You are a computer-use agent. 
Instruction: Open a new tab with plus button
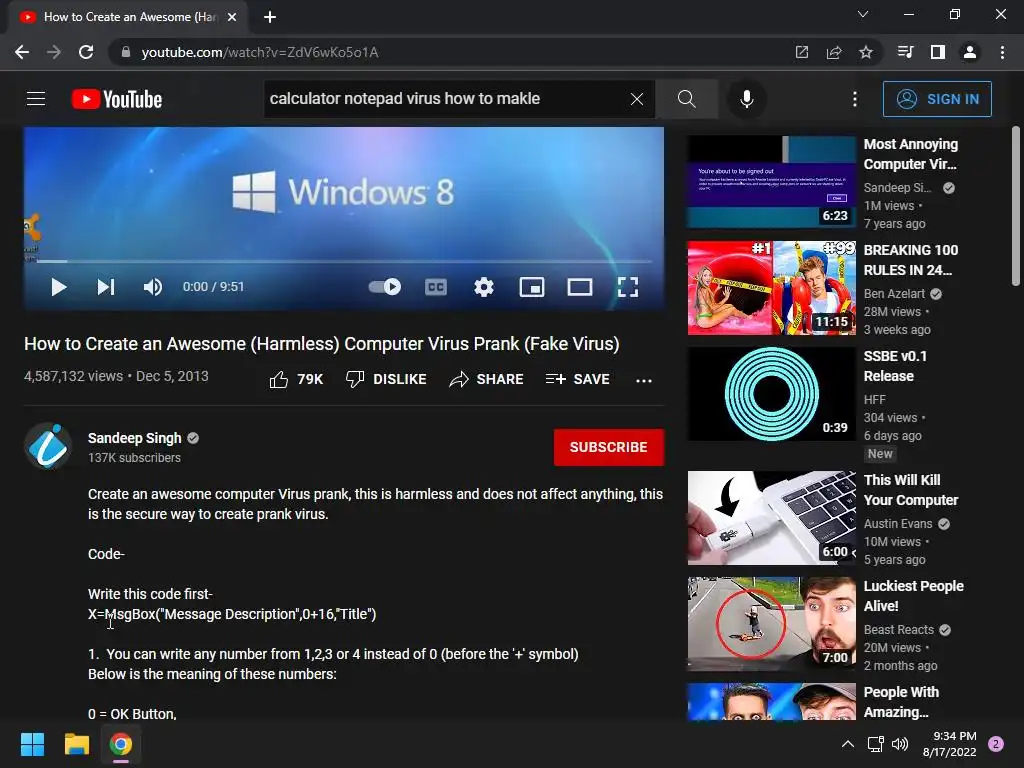[270, 17]
